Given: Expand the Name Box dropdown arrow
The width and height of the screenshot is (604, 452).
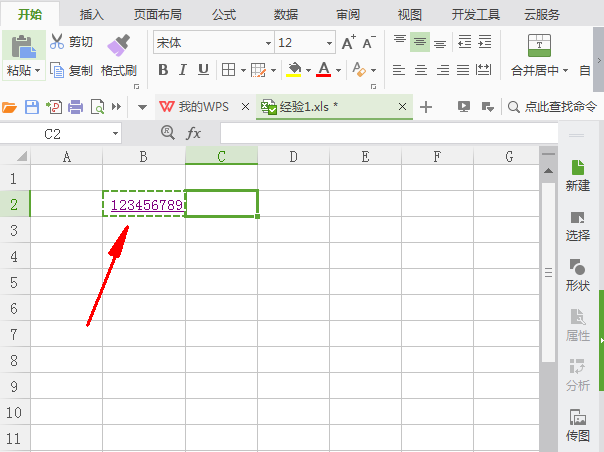Looking at the screenshot, I should pos(116,133).
